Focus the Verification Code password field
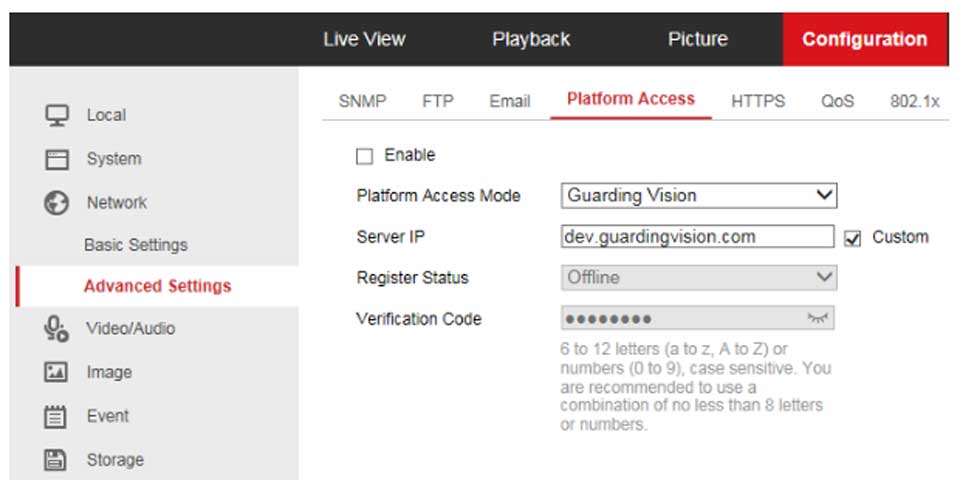The width and height of the screenshot is (960, 497). pos(682,319)
